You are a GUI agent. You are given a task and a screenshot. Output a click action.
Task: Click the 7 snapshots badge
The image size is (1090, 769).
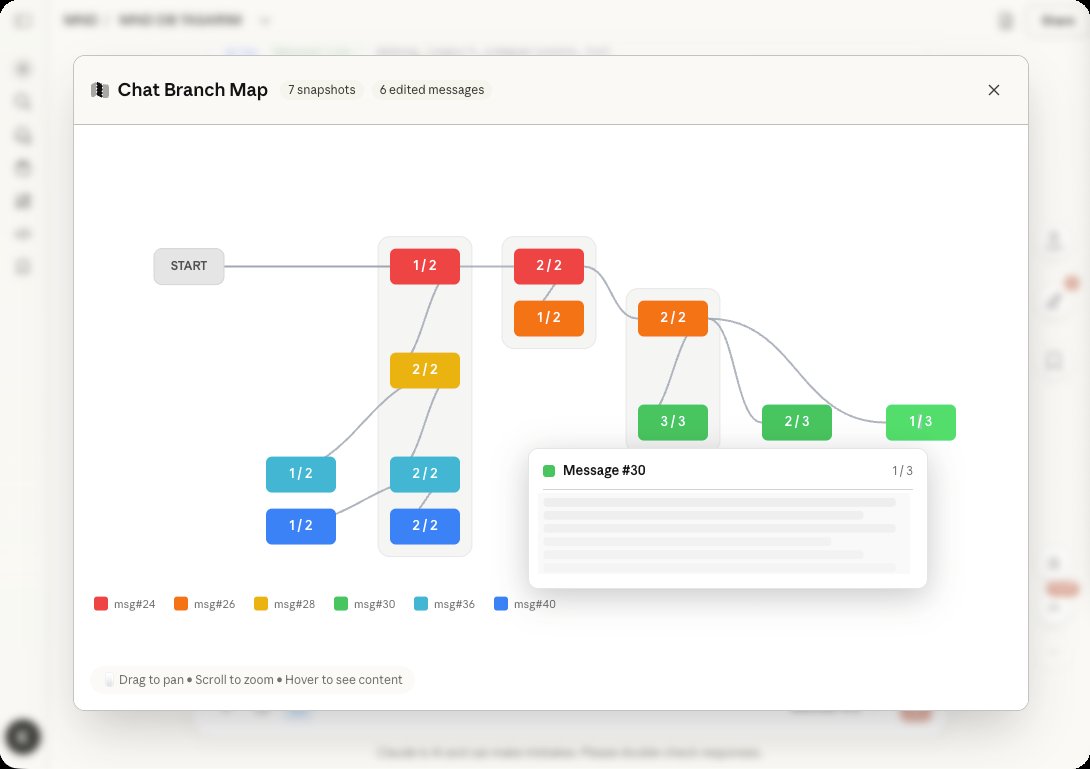321,90
